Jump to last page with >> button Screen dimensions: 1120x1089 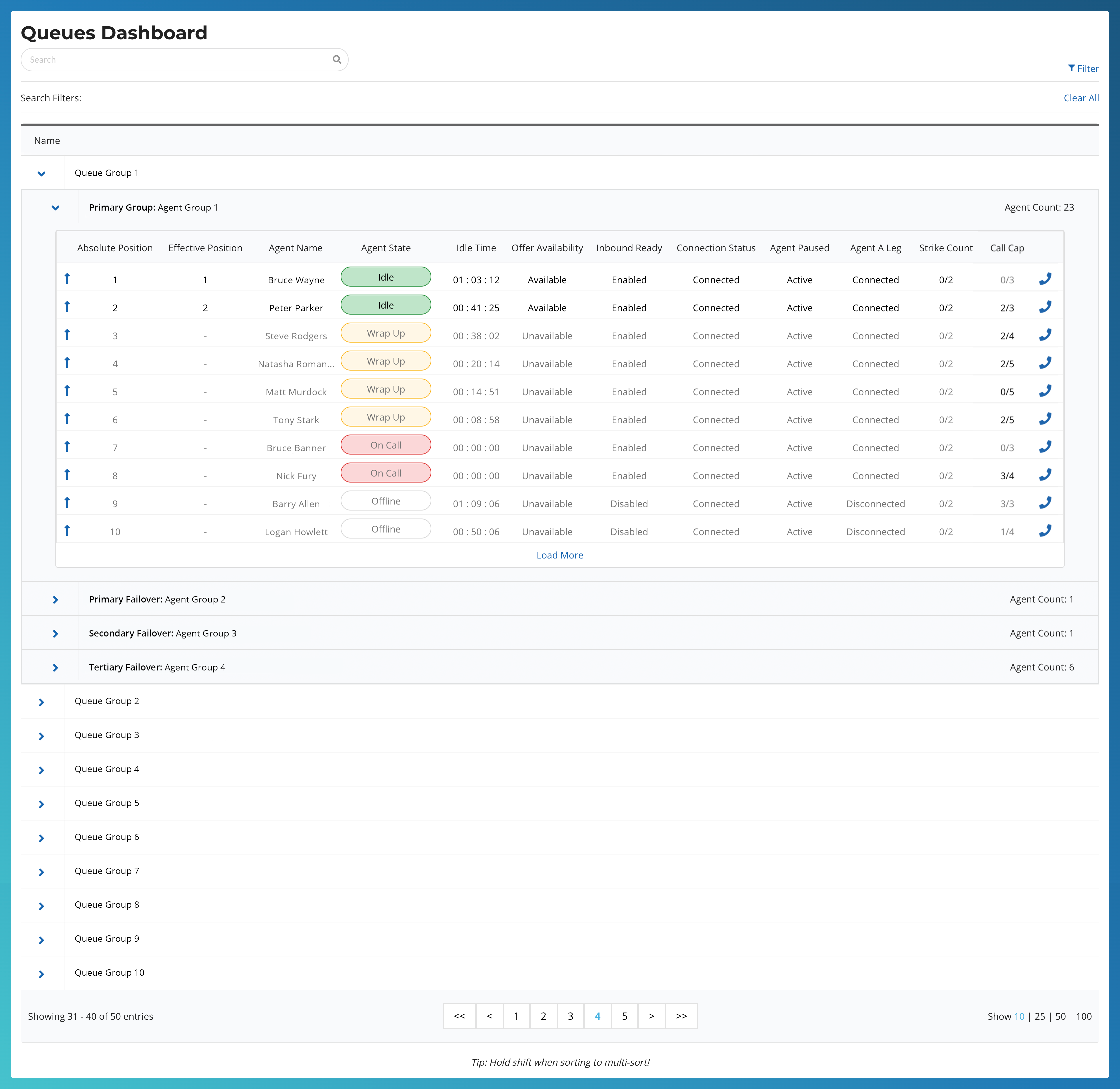tap(681, 1016)
